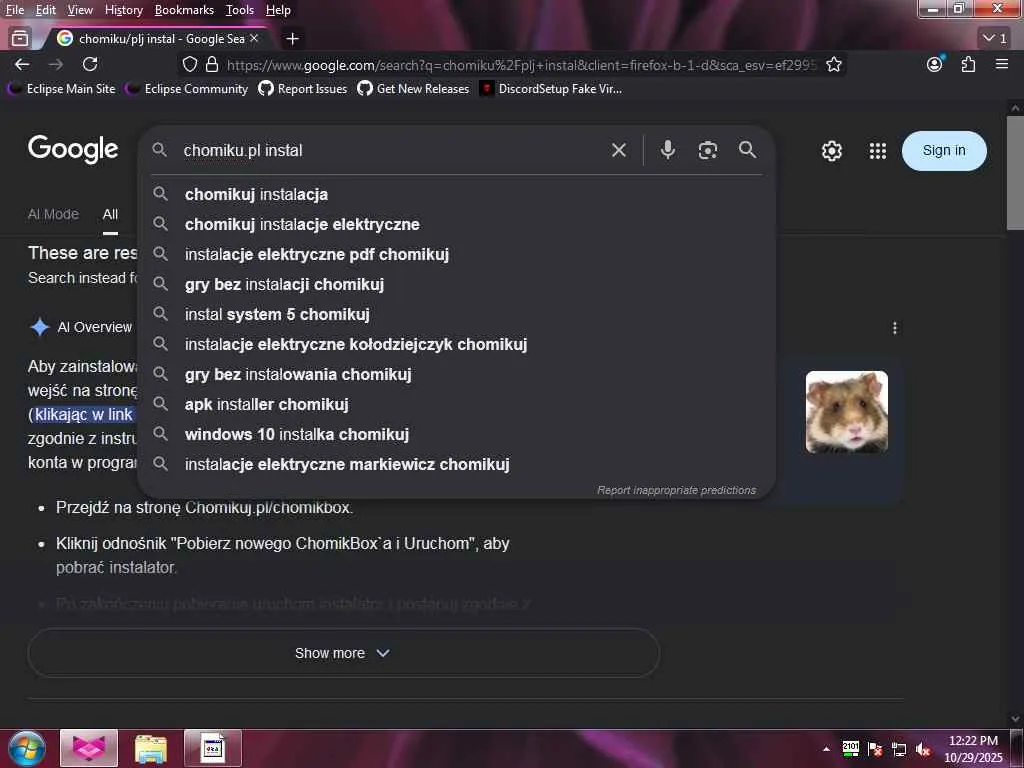Screen dimensions: 1024x768
Task: Expand the list all tabs dropdown
Action: (995, 39)
